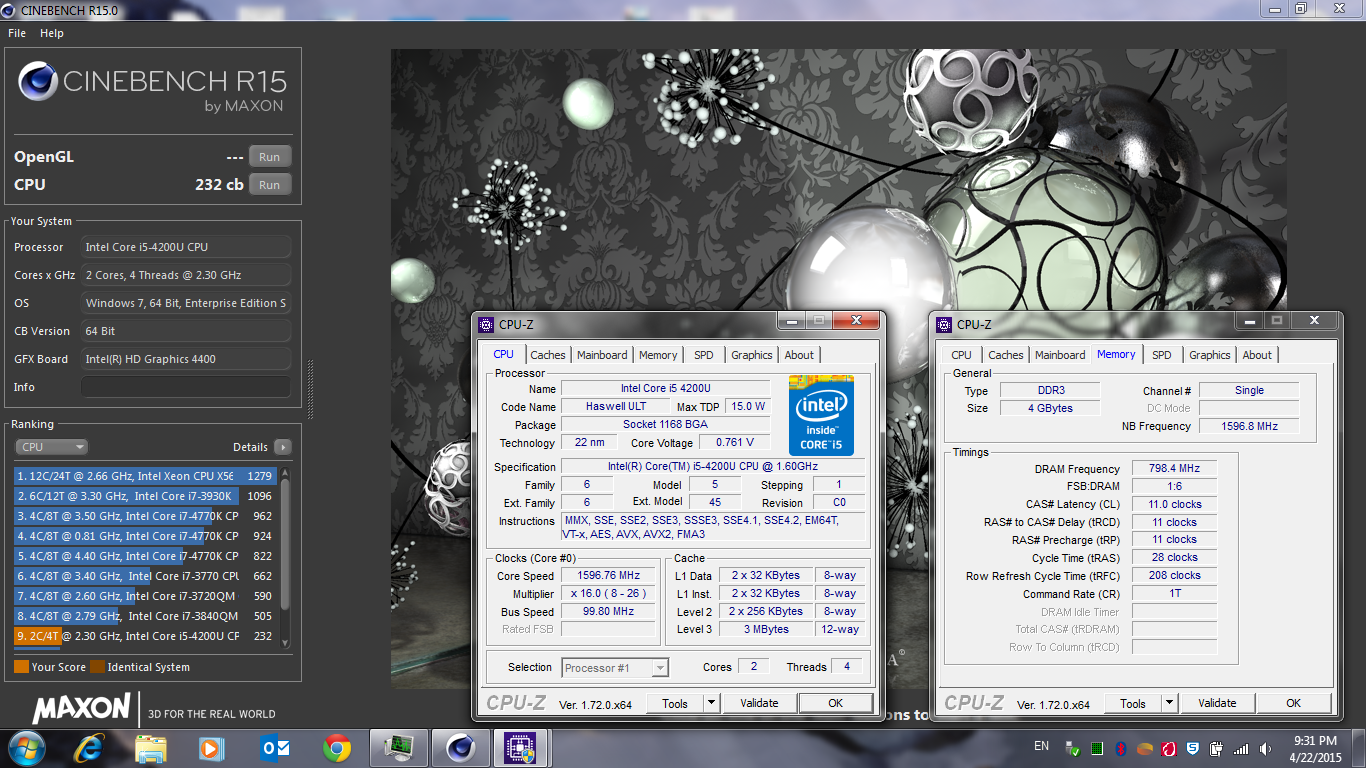
Task: Open the Bluetooth tray icon
Action: (x=1121, y=749)
